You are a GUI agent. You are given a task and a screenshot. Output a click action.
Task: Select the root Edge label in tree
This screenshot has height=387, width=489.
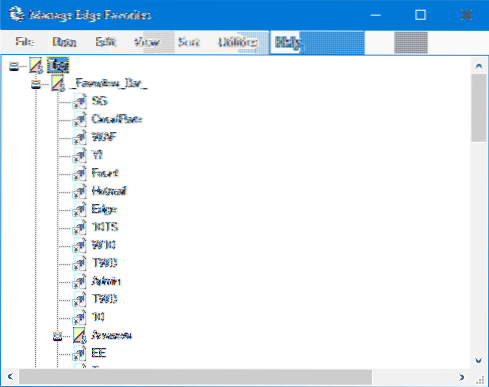[x=58, y=65]
